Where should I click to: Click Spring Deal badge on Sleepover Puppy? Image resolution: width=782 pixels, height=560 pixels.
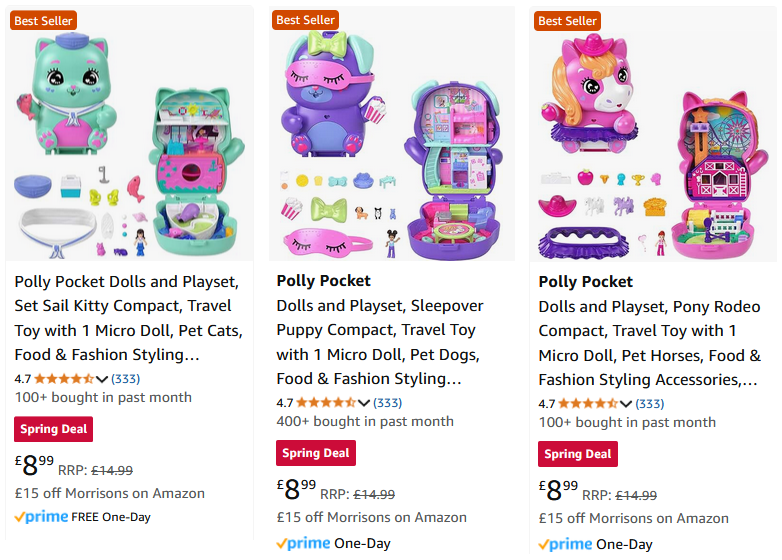[x=315, y=453]
